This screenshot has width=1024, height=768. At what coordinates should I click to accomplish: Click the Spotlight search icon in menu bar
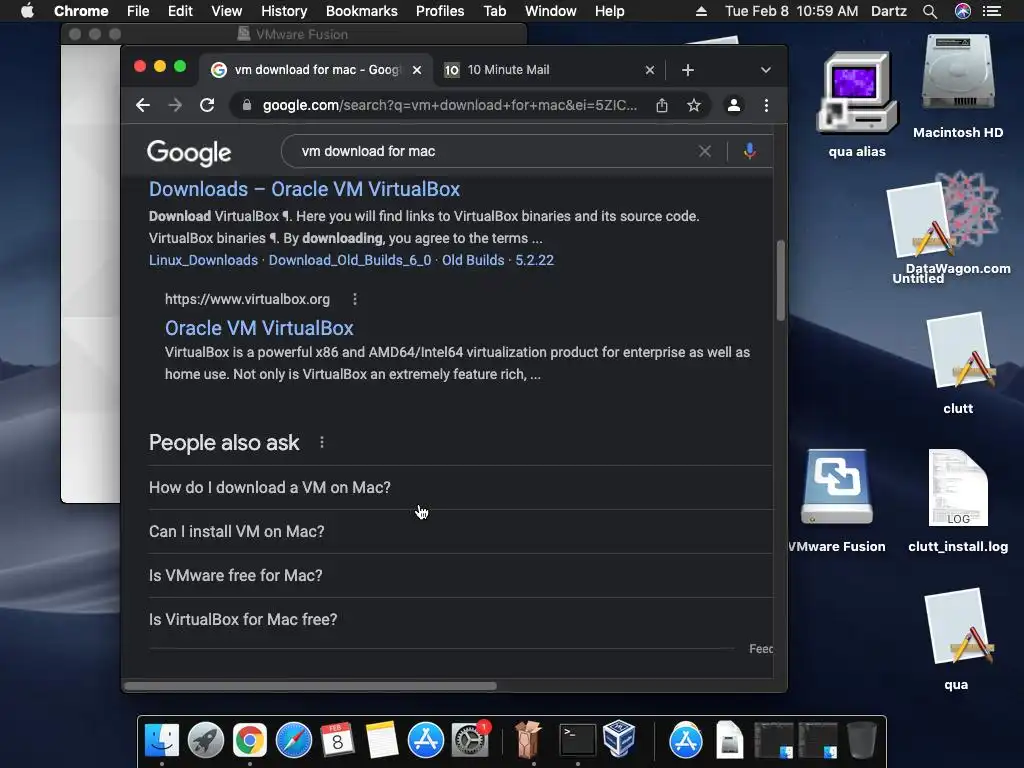930,11
